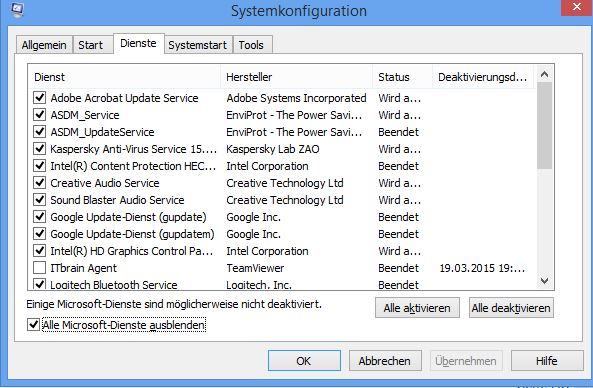Sort by the Dienst column header
This screenshot has width=593, height=388.
click(124, 77)
